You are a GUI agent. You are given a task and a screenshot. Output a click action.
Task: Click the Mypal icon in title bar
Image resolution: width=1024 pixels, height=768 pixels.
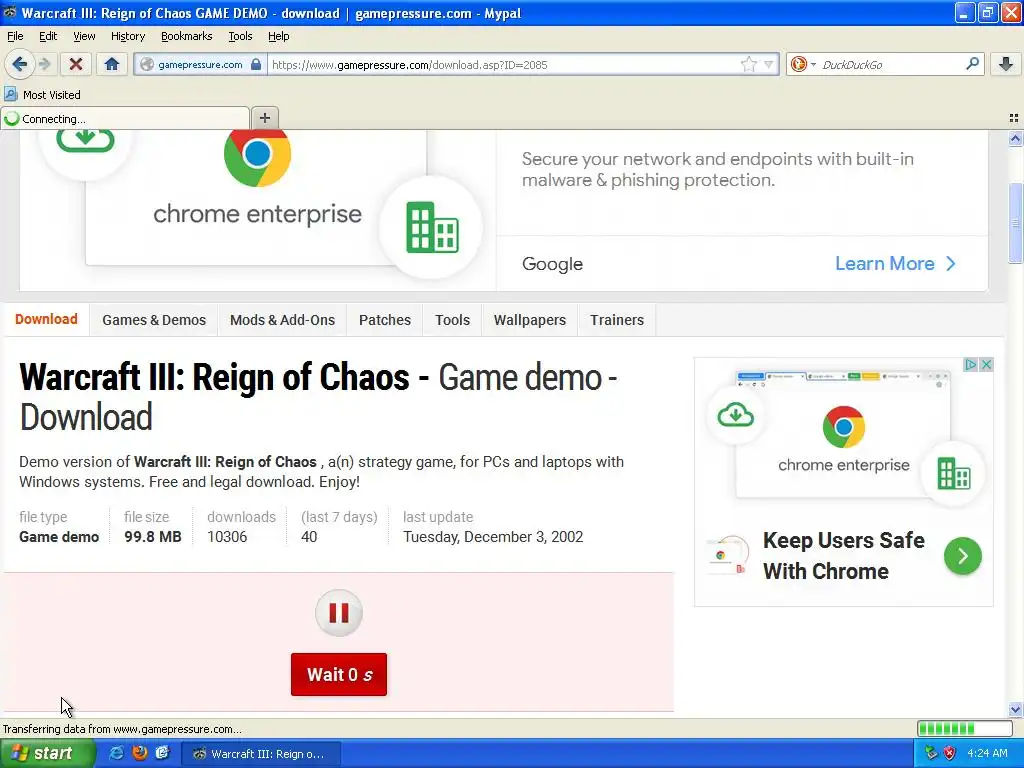(x=9, y=12)
